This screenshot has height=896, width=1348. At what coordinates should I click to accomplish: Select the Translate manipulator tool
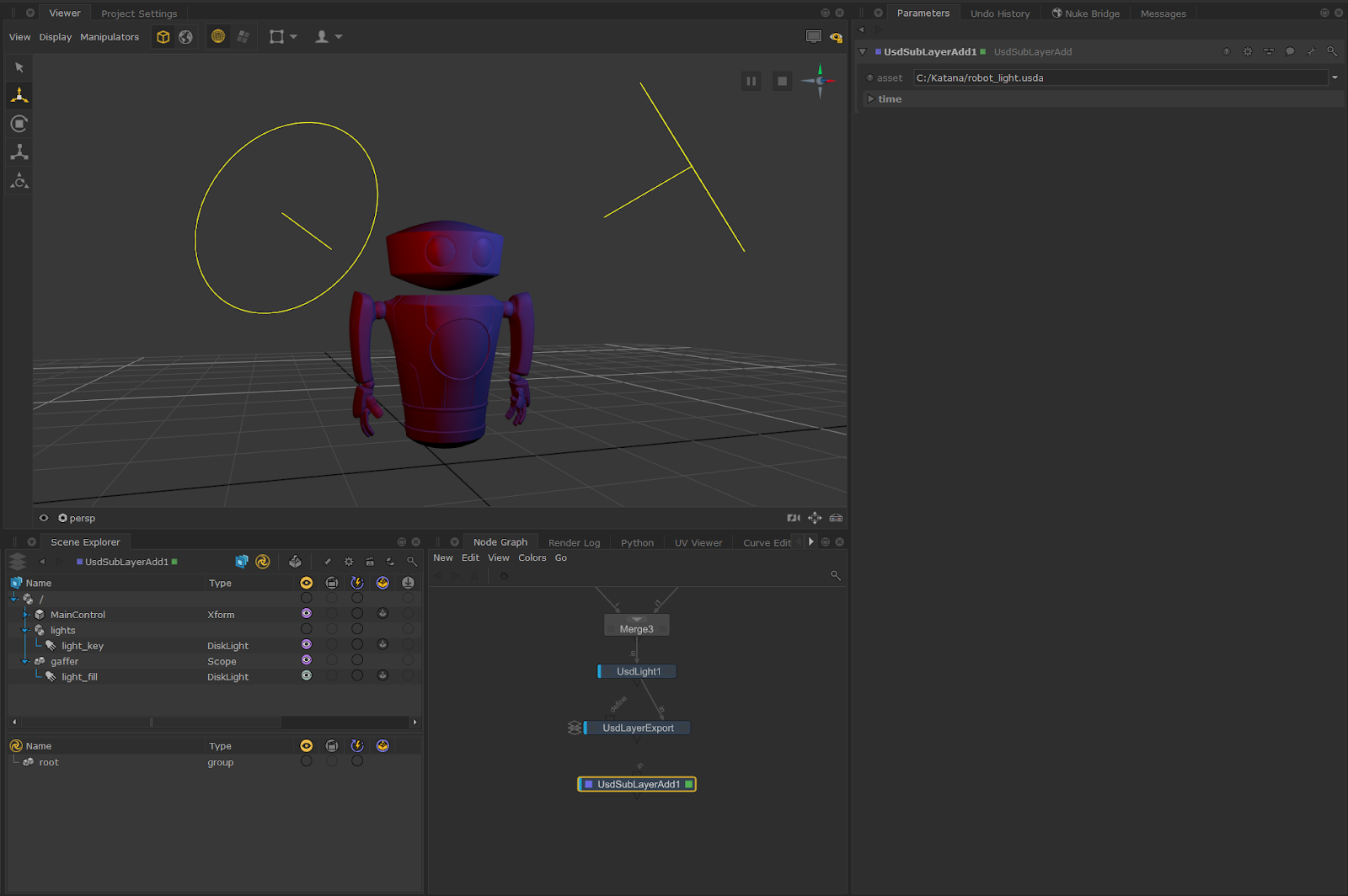point(19,95)
